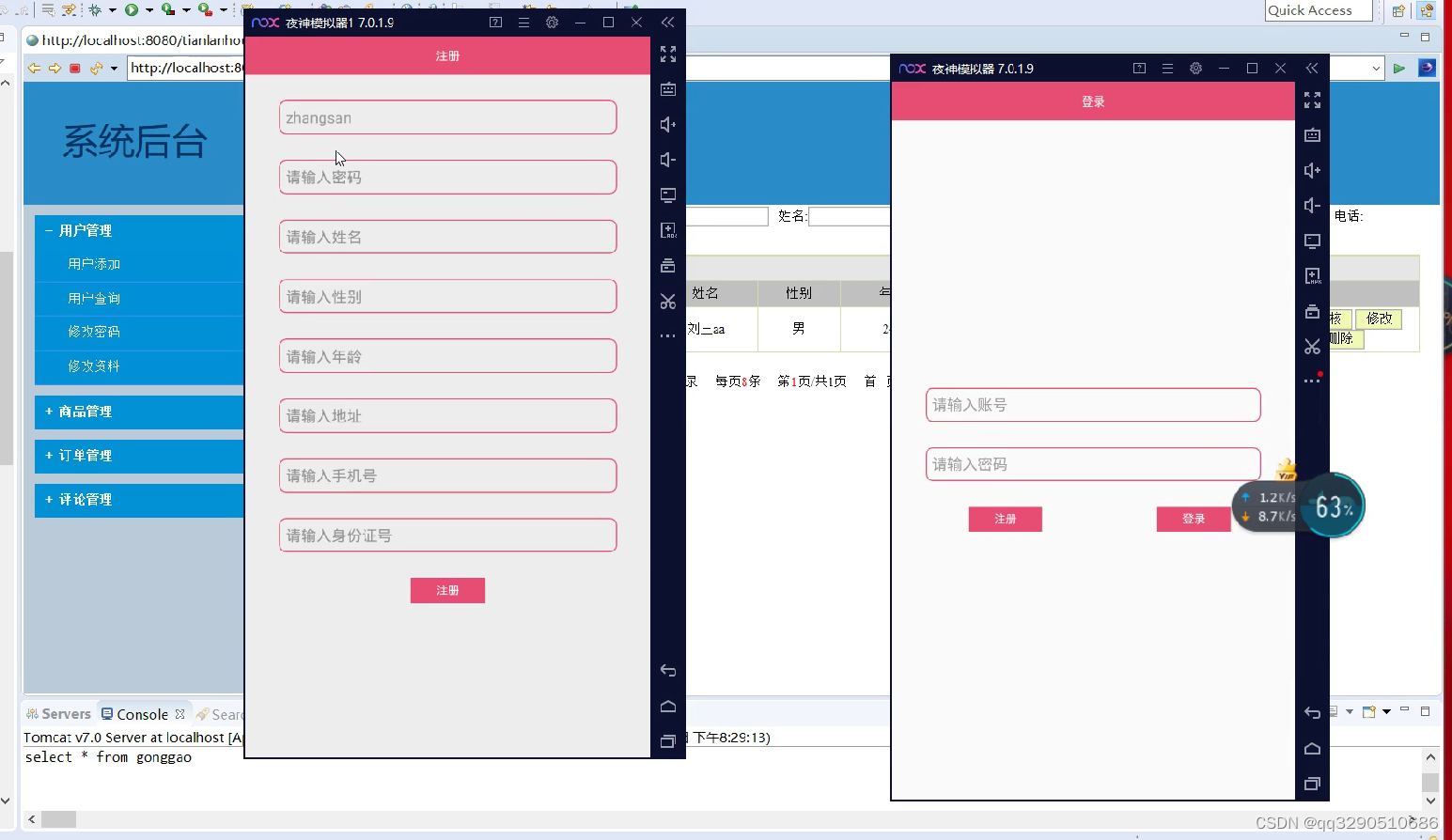Screen dimensions: 1452x840
Task: Tap the recent apps button in Nox emulator 1
Action: (x=668, y=741)
